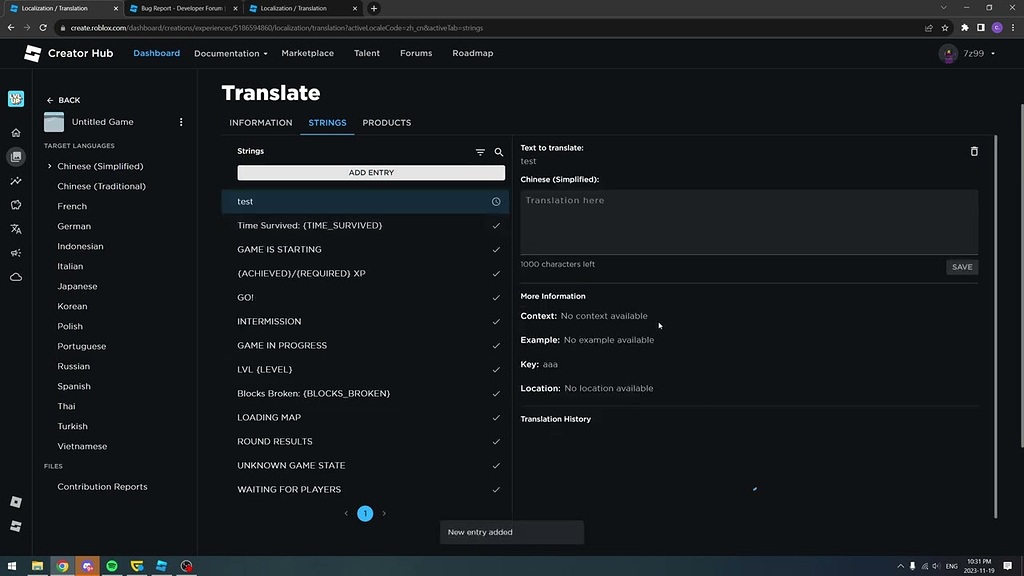Click inside the Translation here text field

pos(748,220)
